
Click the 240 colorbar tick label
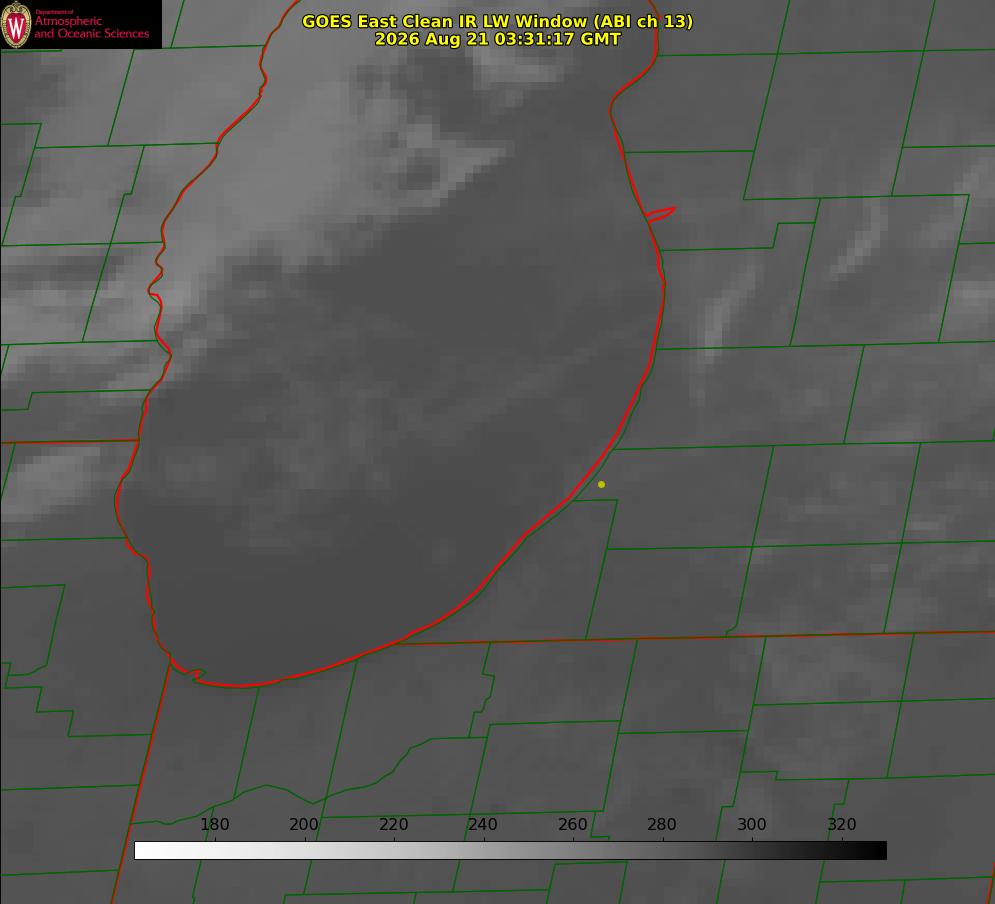point(483,824)
